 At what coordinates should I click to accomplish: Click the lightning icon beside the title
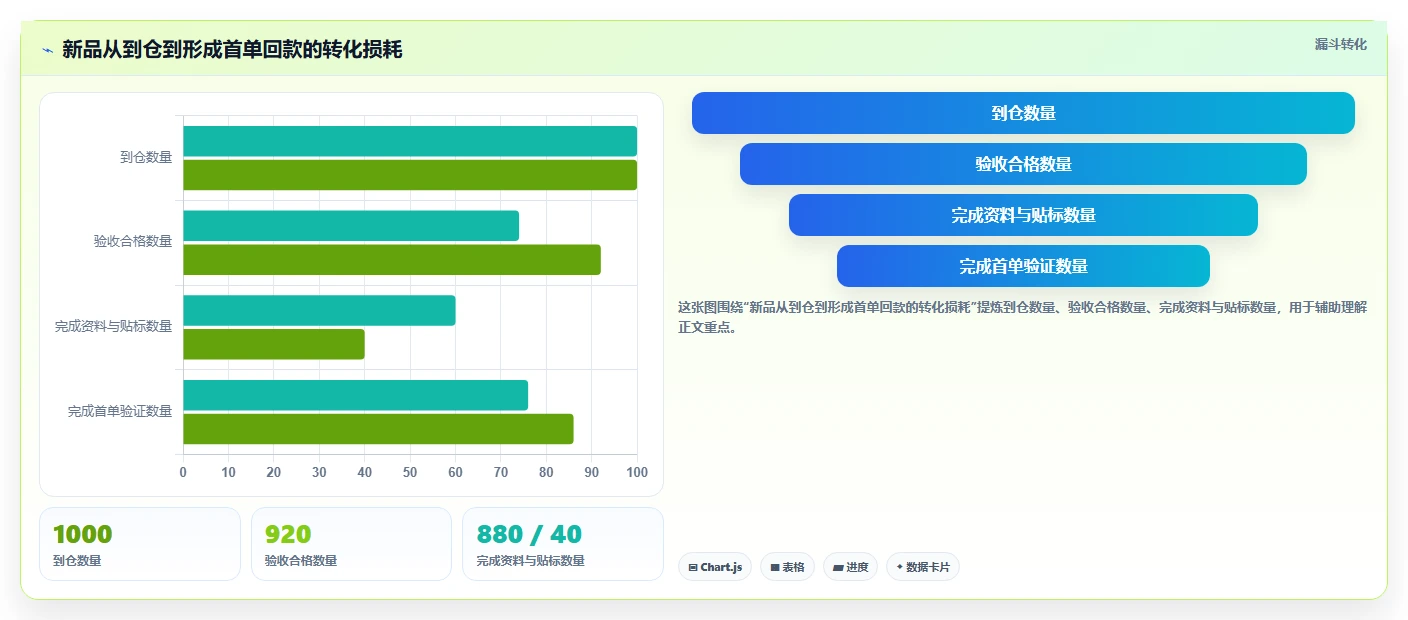pyautogui.click(x=47, y=50)
